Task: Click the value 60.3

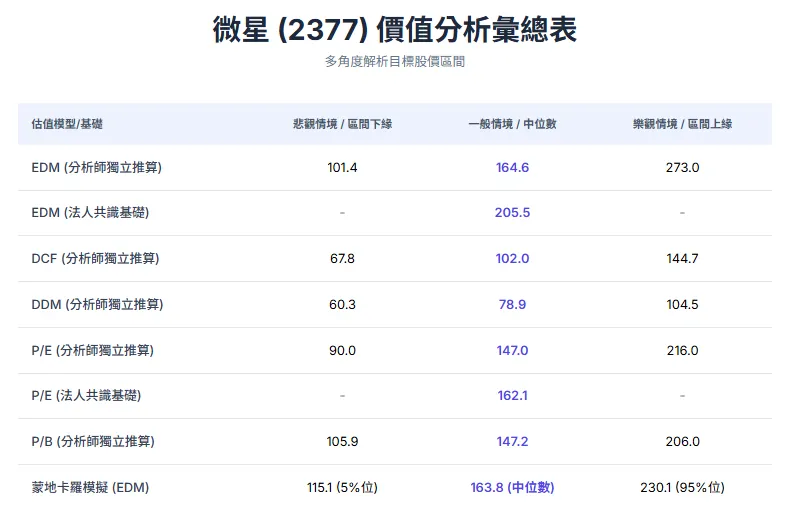Action: point(342,304)
